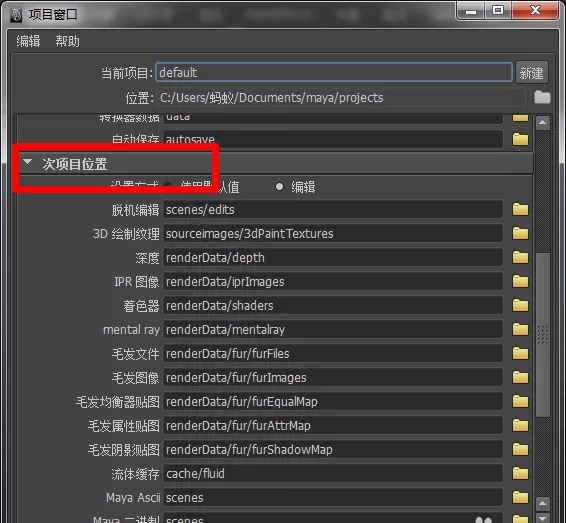The image size is (566, 523).
Task: Click the Maya Ascii scenes field
Action: [x=333, y=498]
